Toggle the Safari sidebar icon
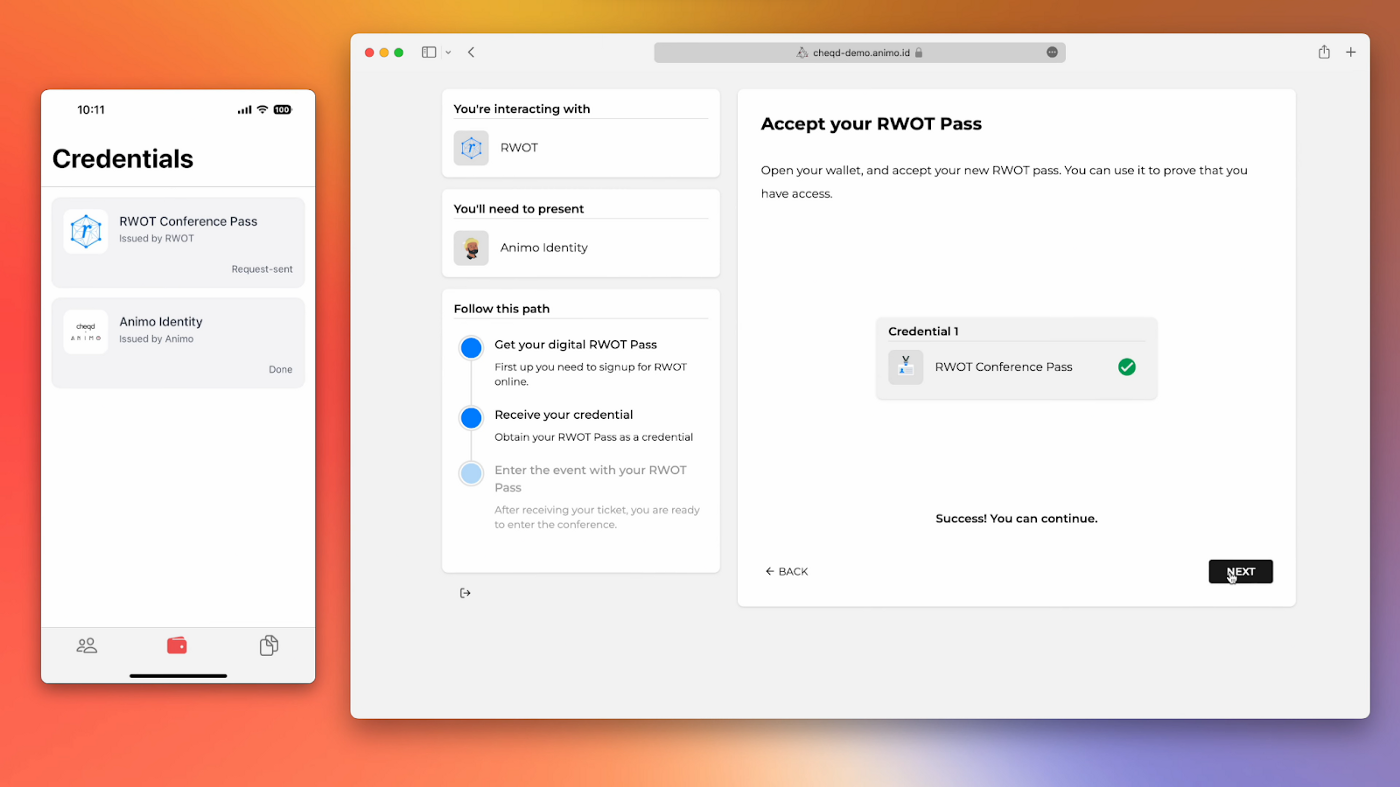 [x=429, y=52]
